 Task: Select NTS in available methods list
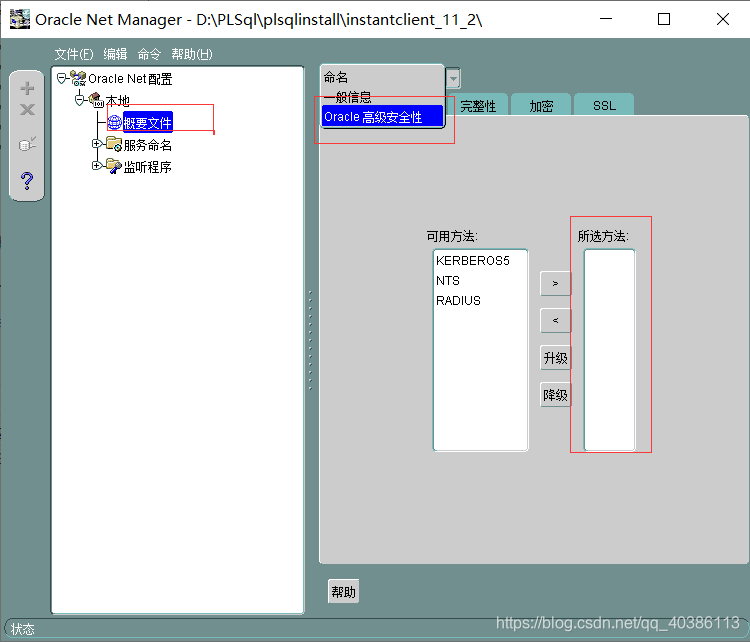point(448,281)
